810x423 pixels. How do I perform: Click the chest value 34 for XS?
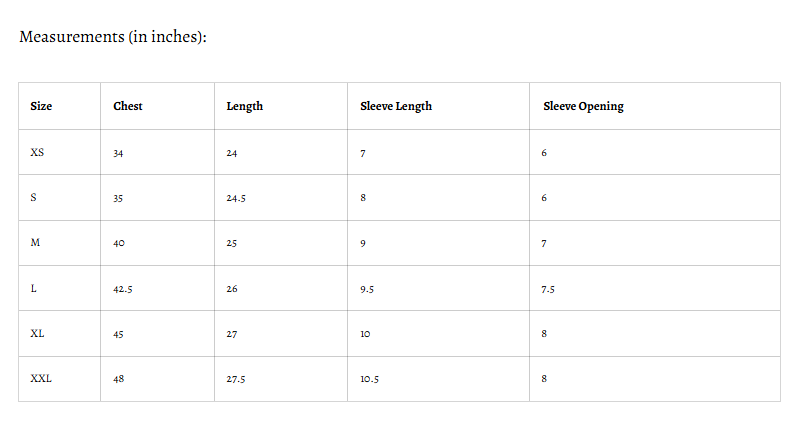coord(118,153)
